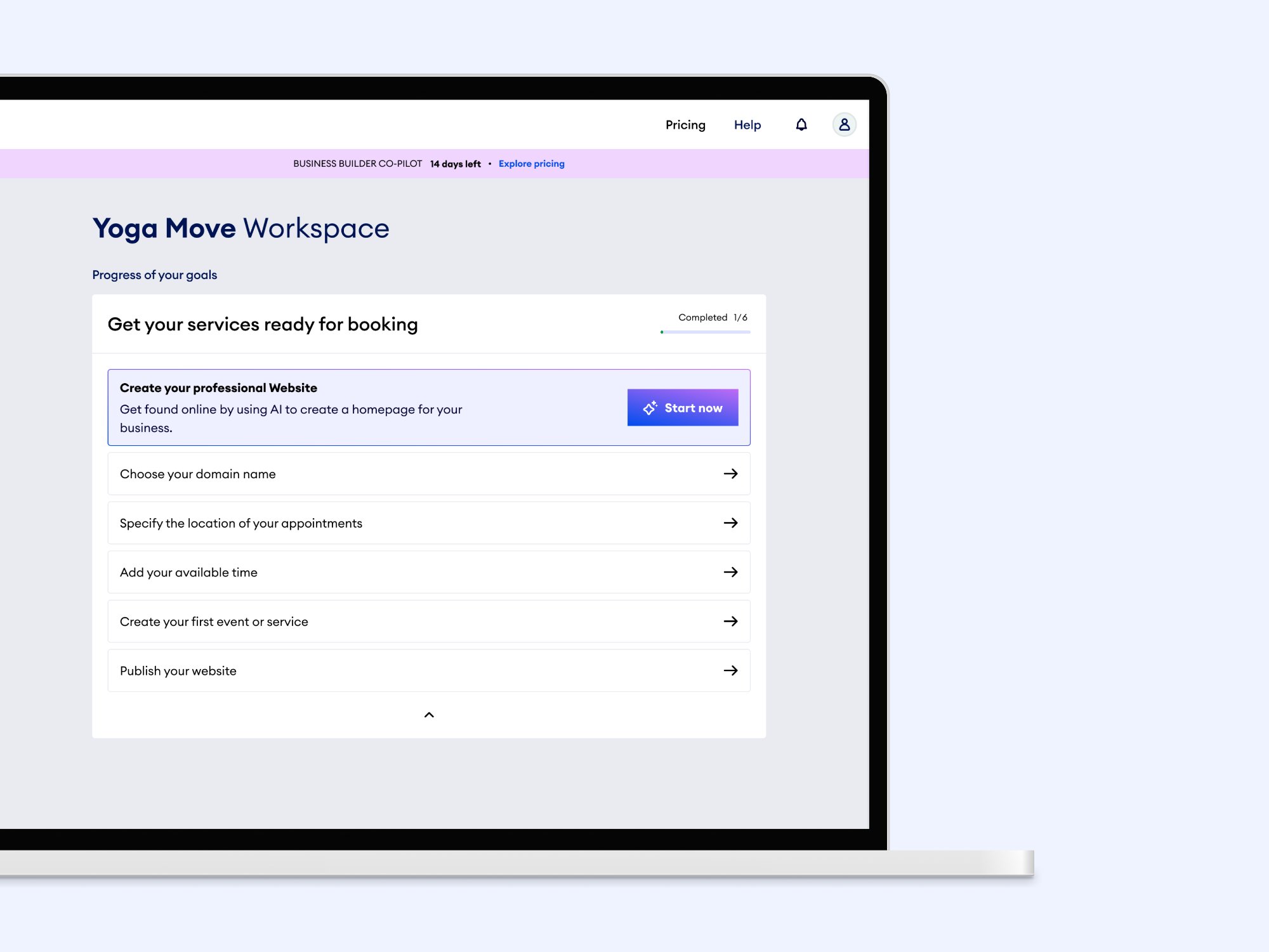Click the arrow next to Publish your website
The height and width of the screenshot is (952, 1269).
(730, 670)
